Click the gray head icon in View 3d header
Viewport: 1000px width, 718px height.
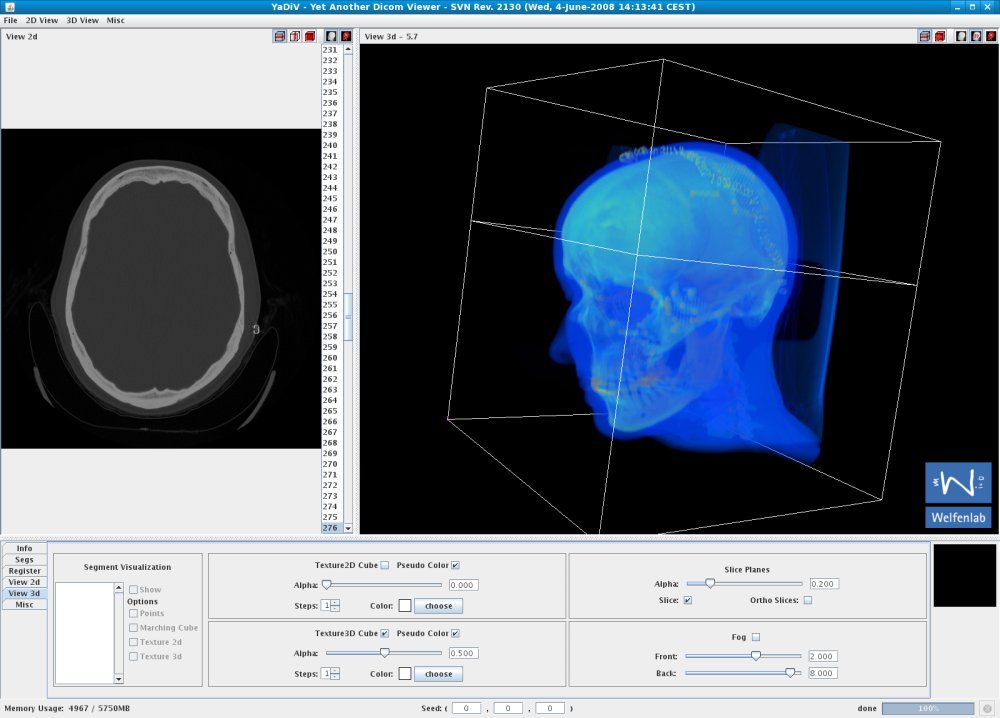[x=961, y=37]
